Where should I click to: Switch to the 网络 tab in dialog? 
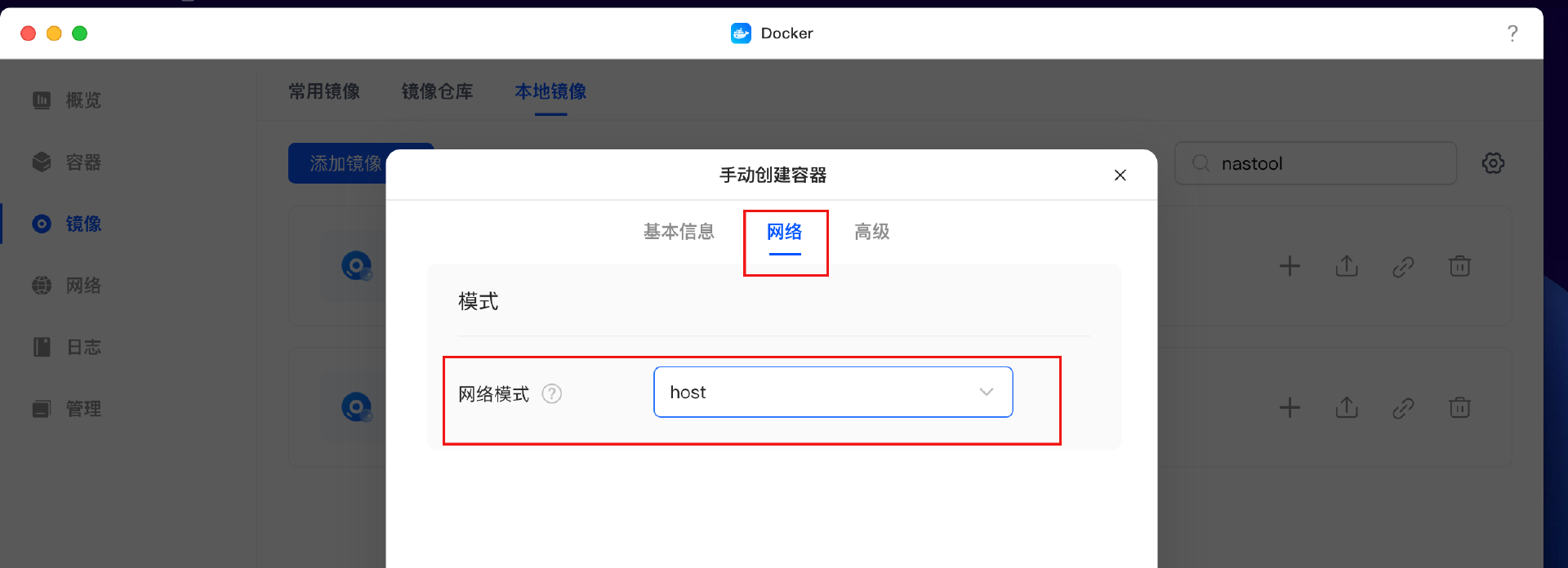[785, 233]
